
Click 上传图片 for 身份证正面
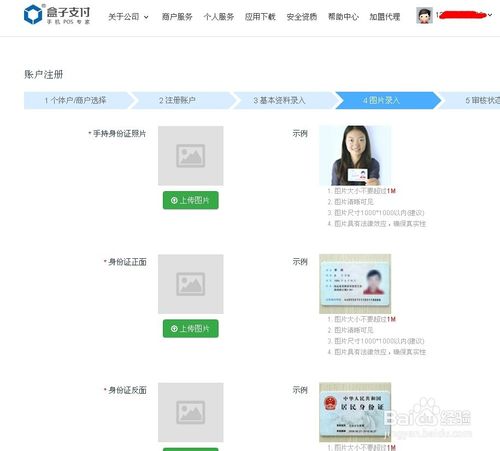click(191, 329)
